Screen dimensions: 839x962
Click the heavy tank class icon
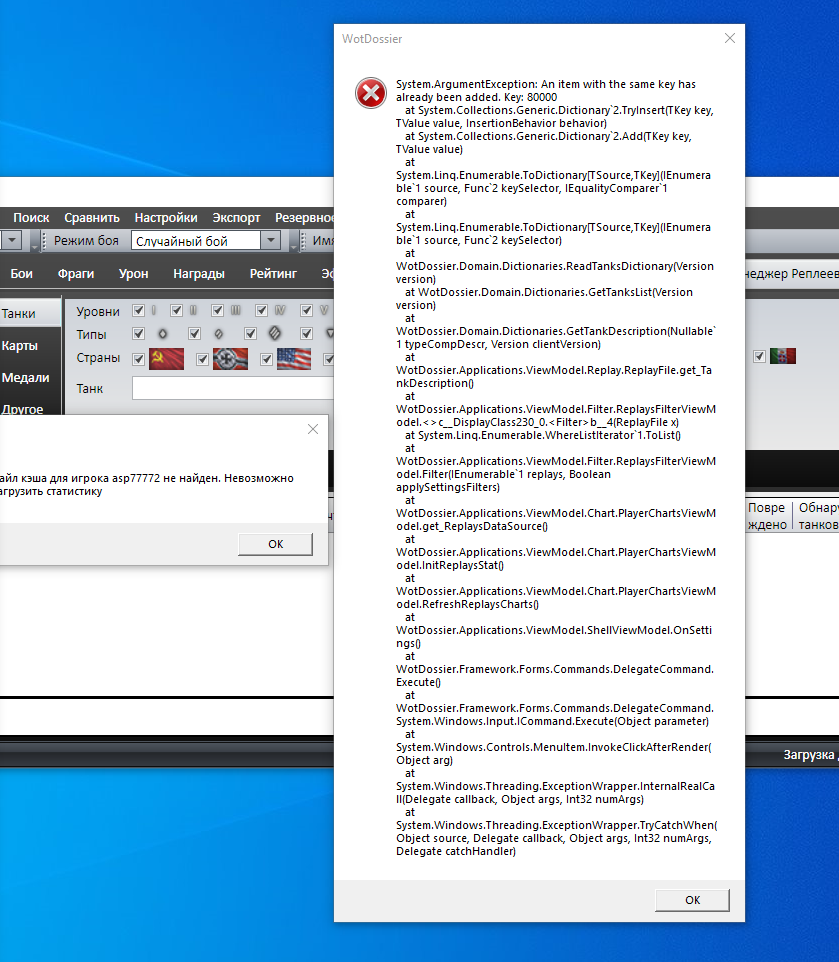point(275,333)
